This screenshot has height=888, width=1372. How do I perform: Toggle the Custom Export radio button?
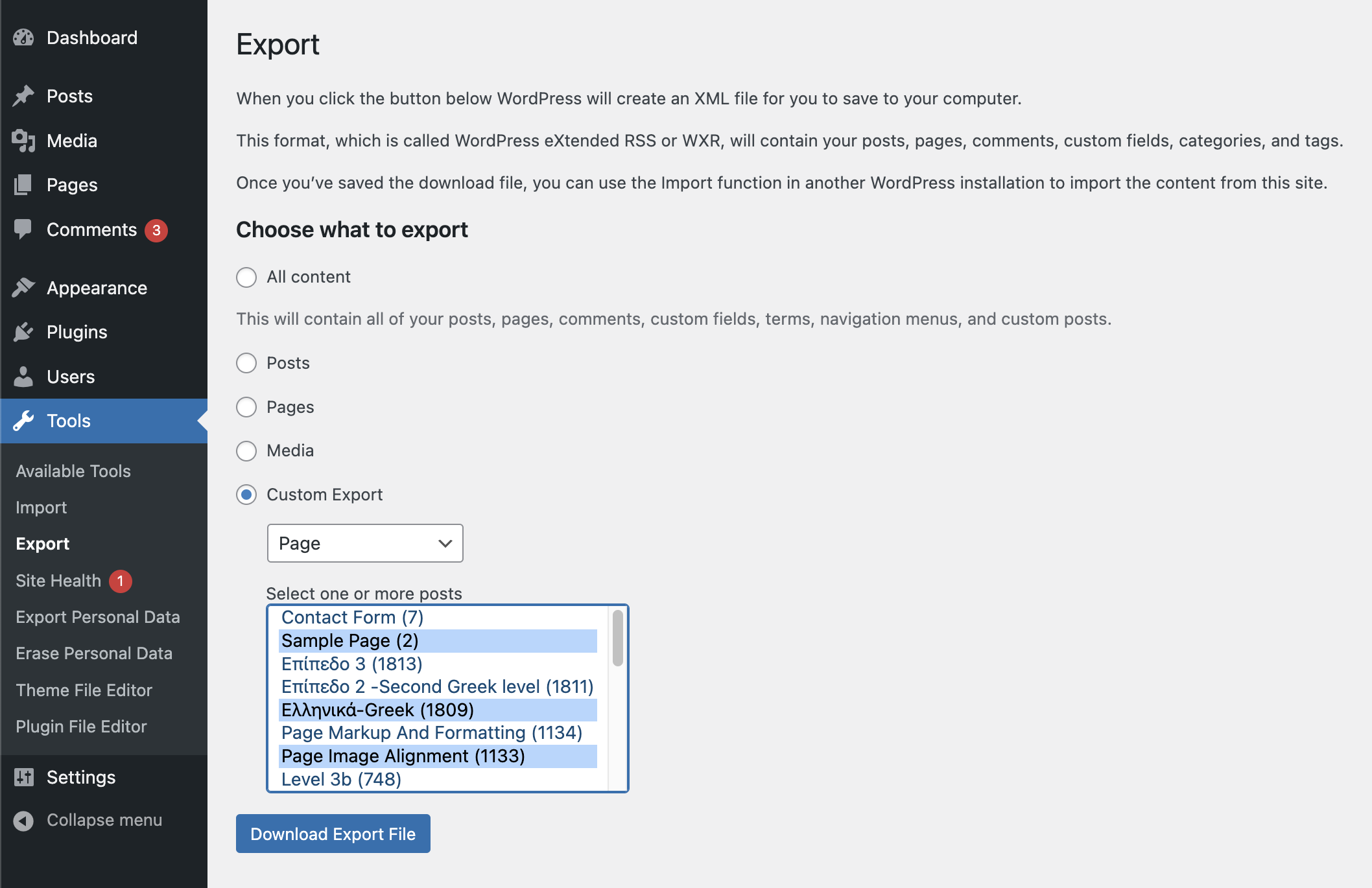point(246,494)
